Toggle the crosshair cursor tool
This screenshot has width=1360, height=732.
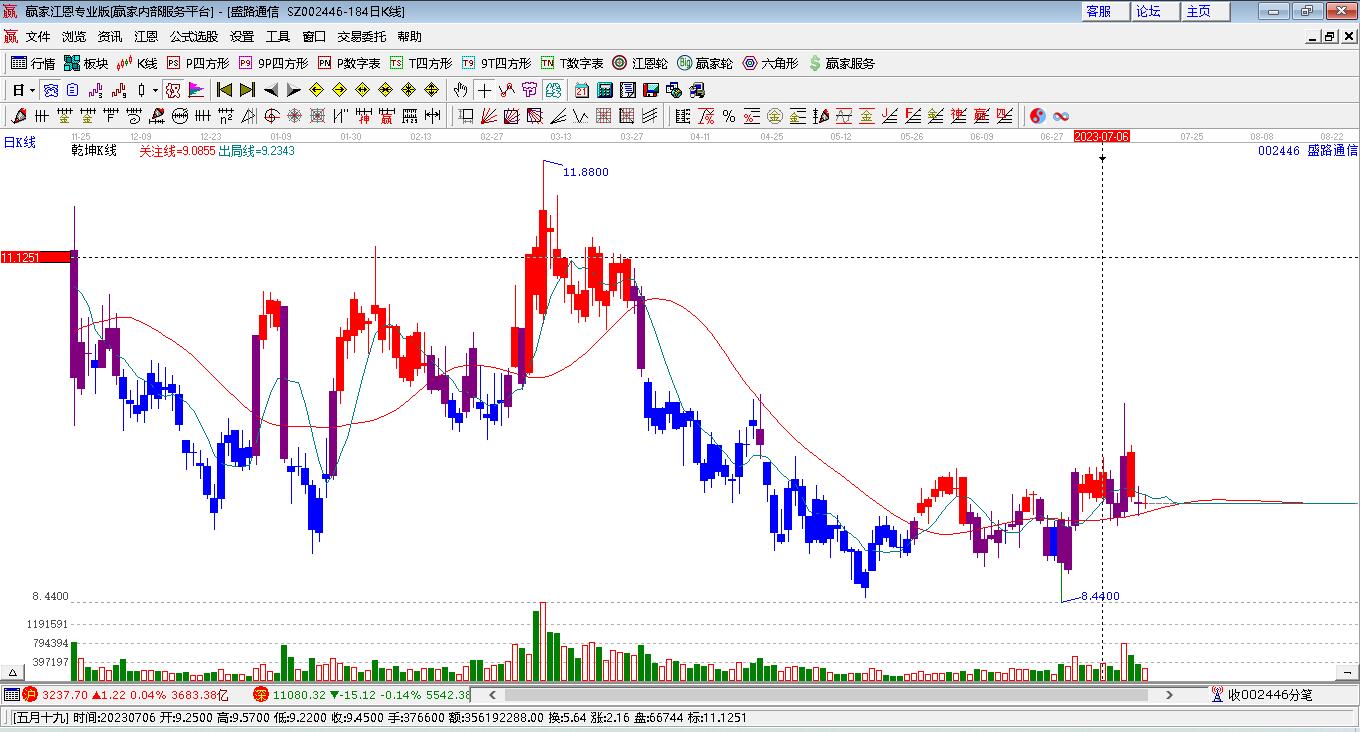(x=484, y=90)
